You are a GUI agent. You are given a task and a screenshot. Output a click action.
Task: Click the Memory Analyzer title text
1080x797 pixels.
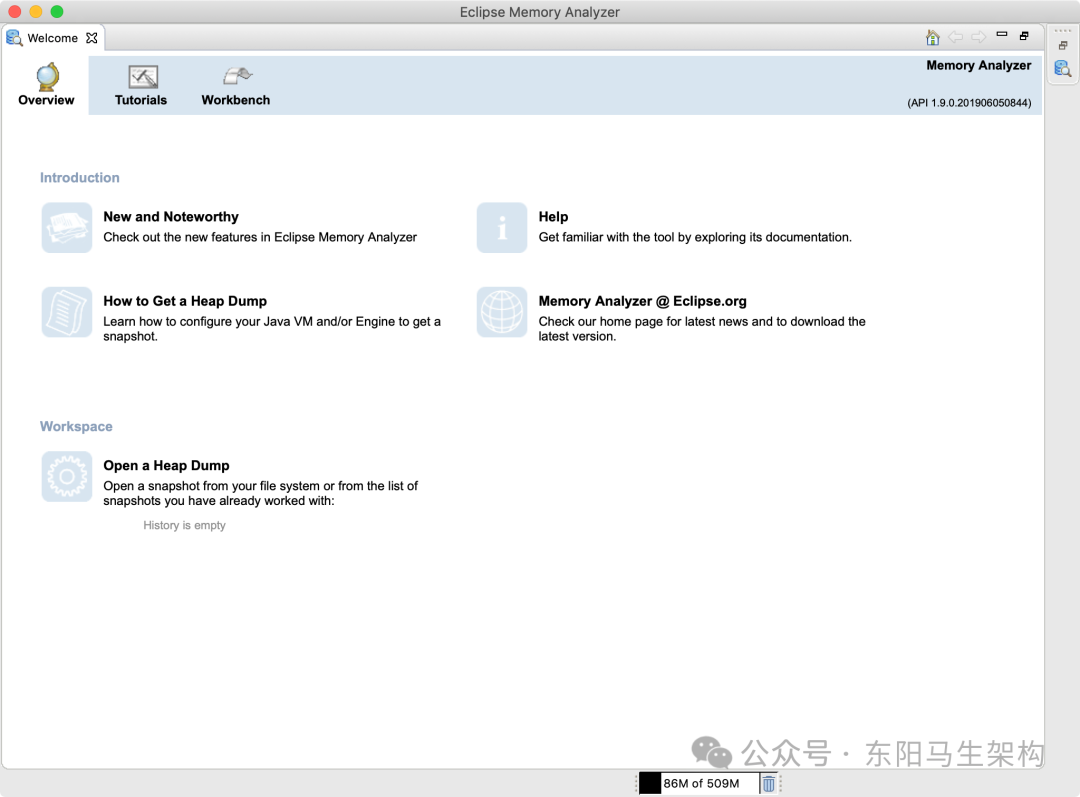tap(979, 65)
